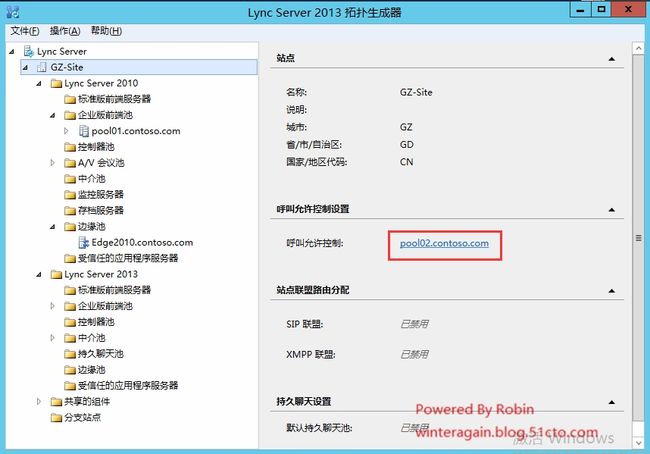Click the CN country code value
The image size is (650, 454).
pyautogui.click(x=406, y=162)
